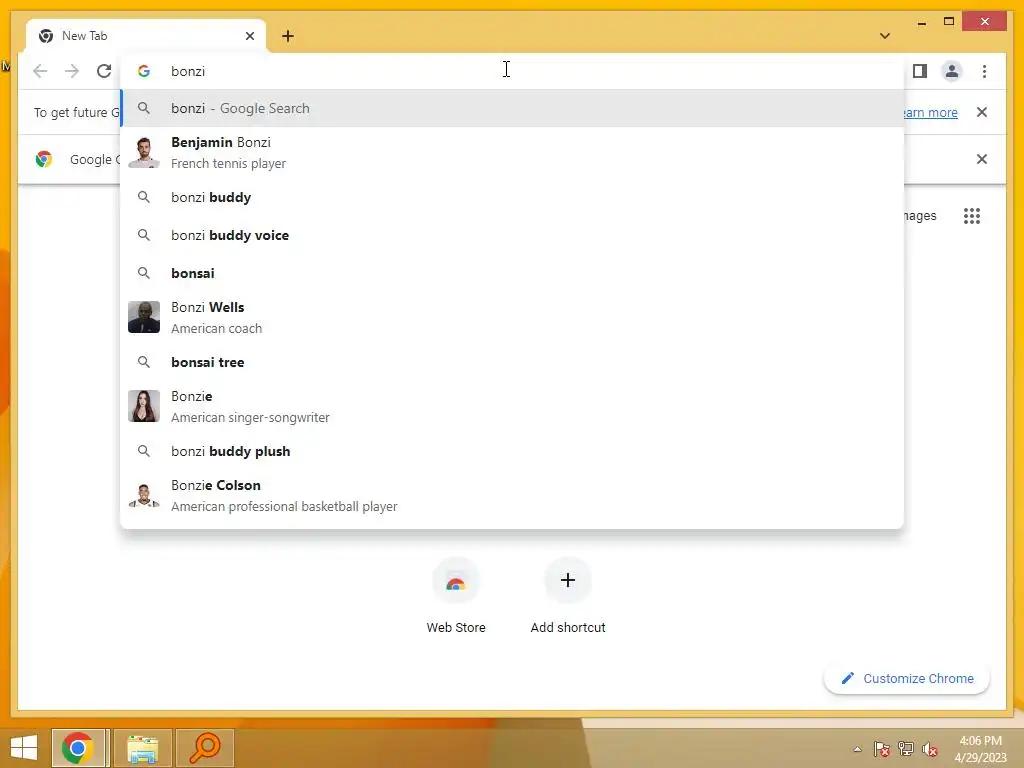Toggle the side panel icon
This screenshot has width=1024, height=768.
coord(920,71)
